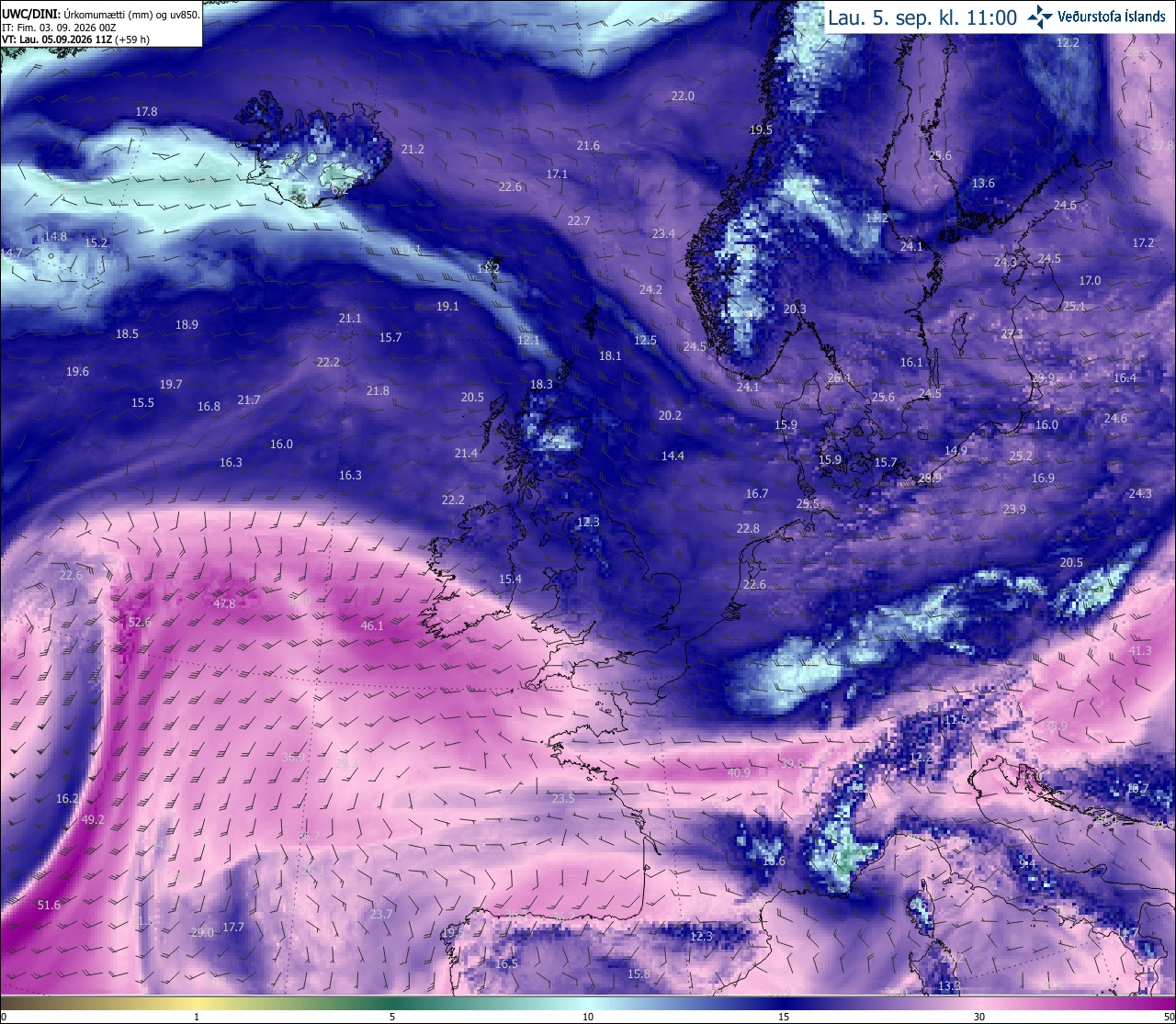Image resolution: width=1176 pixels, height=1024 pixels.
Task: Click the 46.1 value southwest of Ireland
Action: click(372, 625)
